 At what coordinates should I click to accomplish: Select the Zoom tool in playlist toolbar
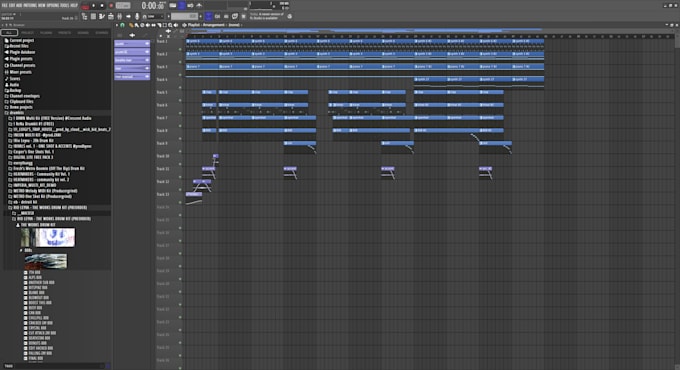click(x=170, y=25)
